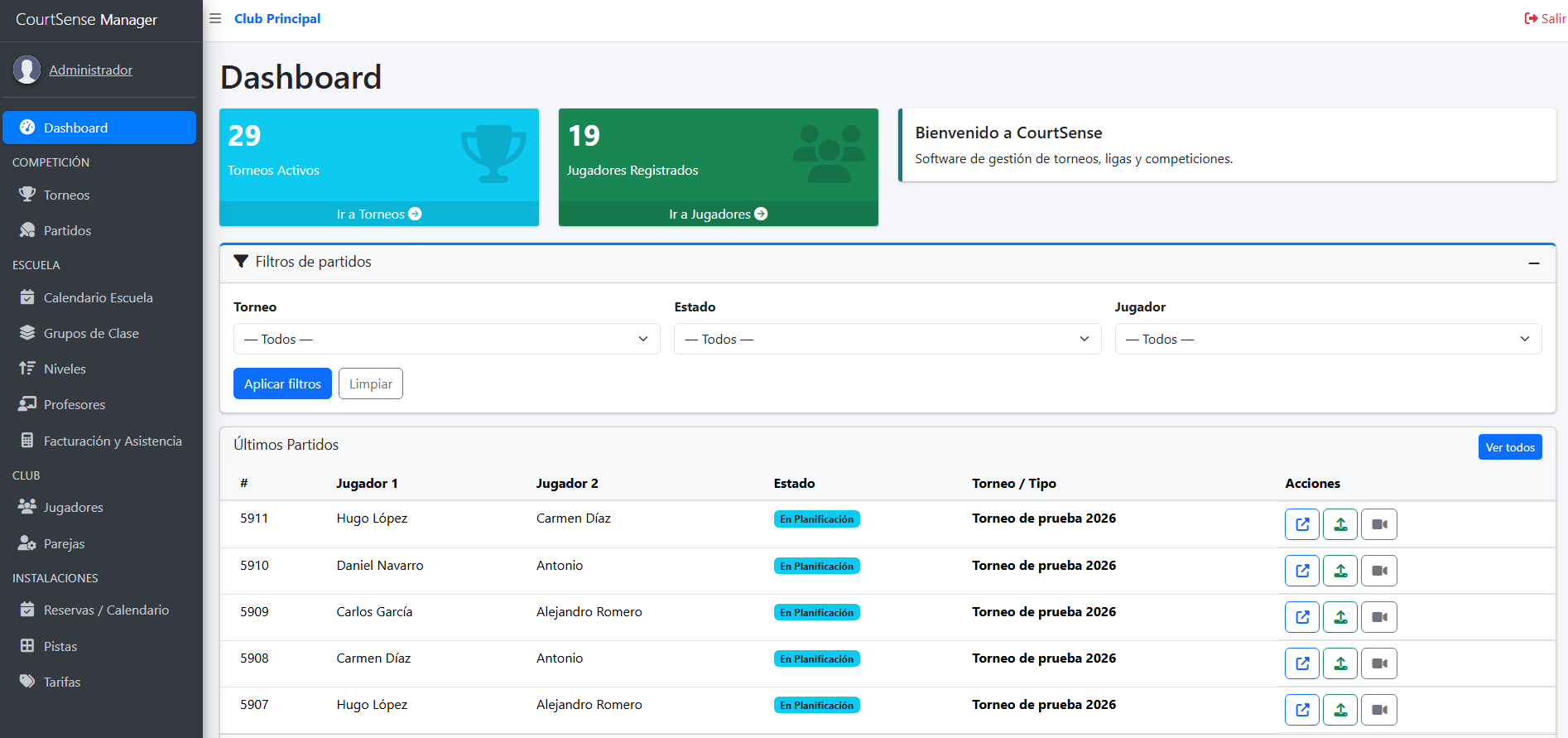1568x738 pixels.
Task: Click the Ver todos button
Action: click(x=1510, y=447)
